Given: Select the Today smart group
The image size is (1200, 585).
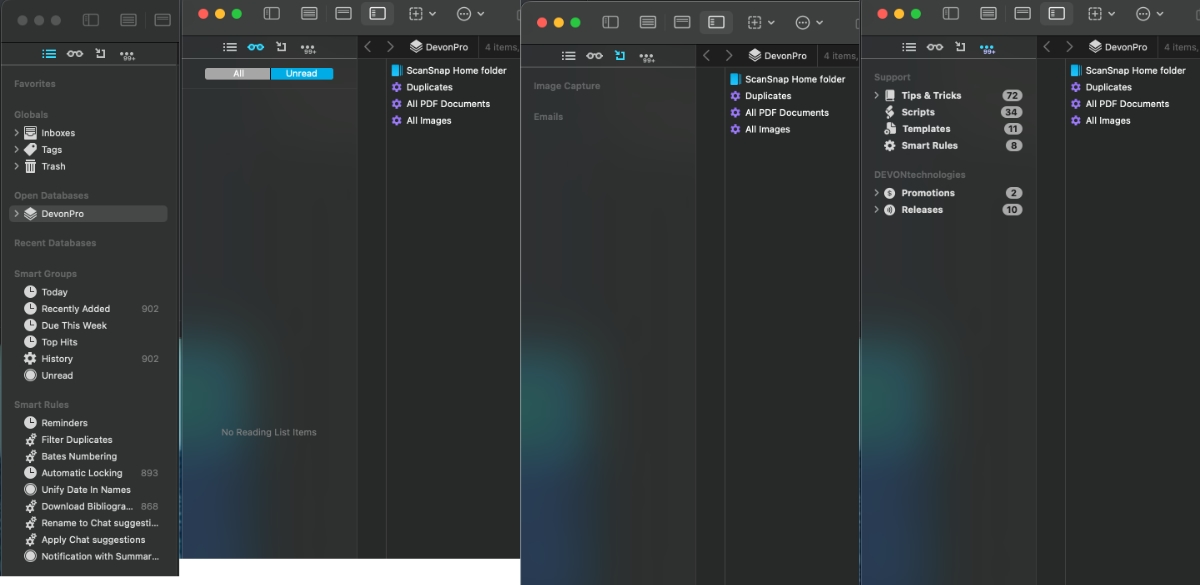Looking at the screenshot, I should 54,292.
